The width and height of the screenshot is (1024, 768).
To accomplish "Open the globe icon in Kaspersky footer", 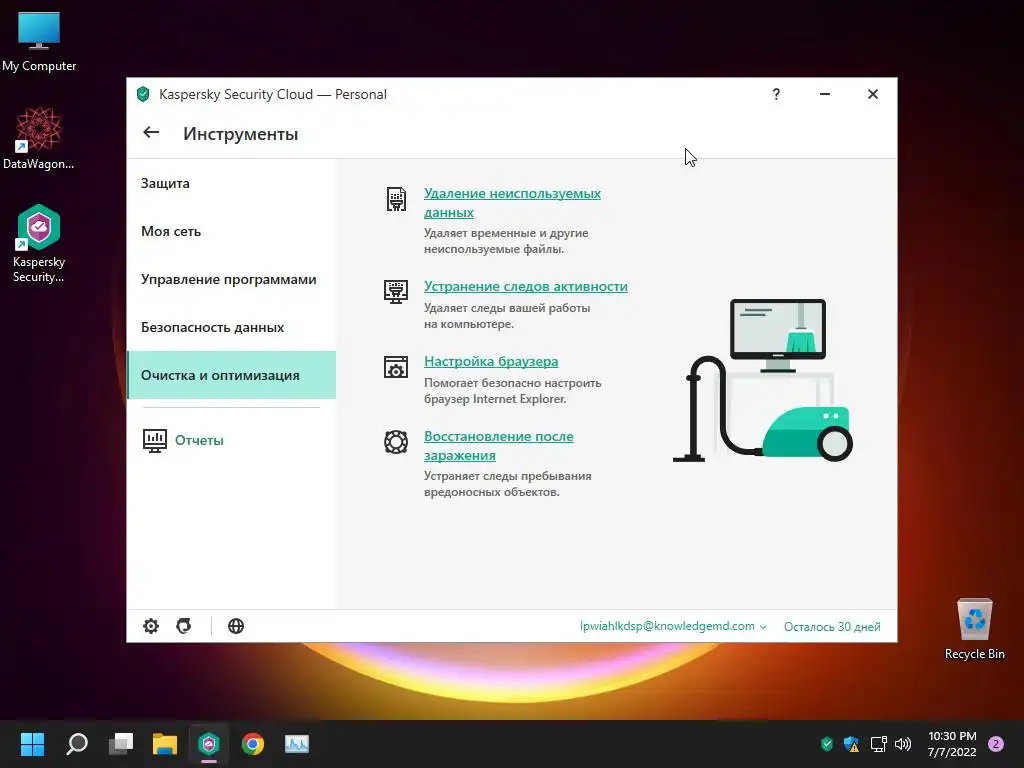I will (236, 626).
